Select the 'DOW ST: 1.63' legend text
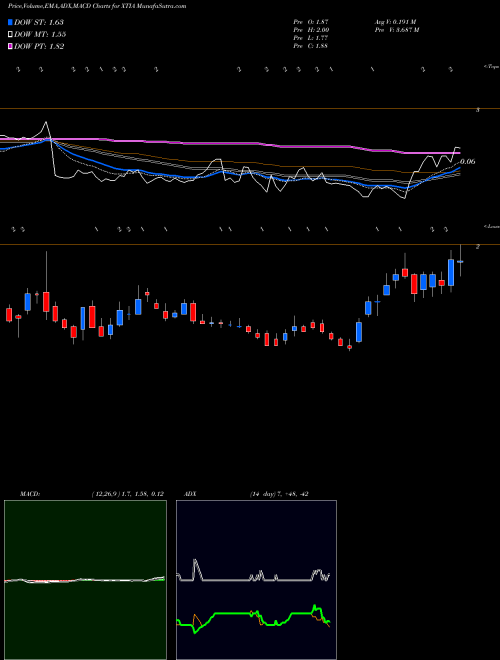 click(x=39, y=22)
